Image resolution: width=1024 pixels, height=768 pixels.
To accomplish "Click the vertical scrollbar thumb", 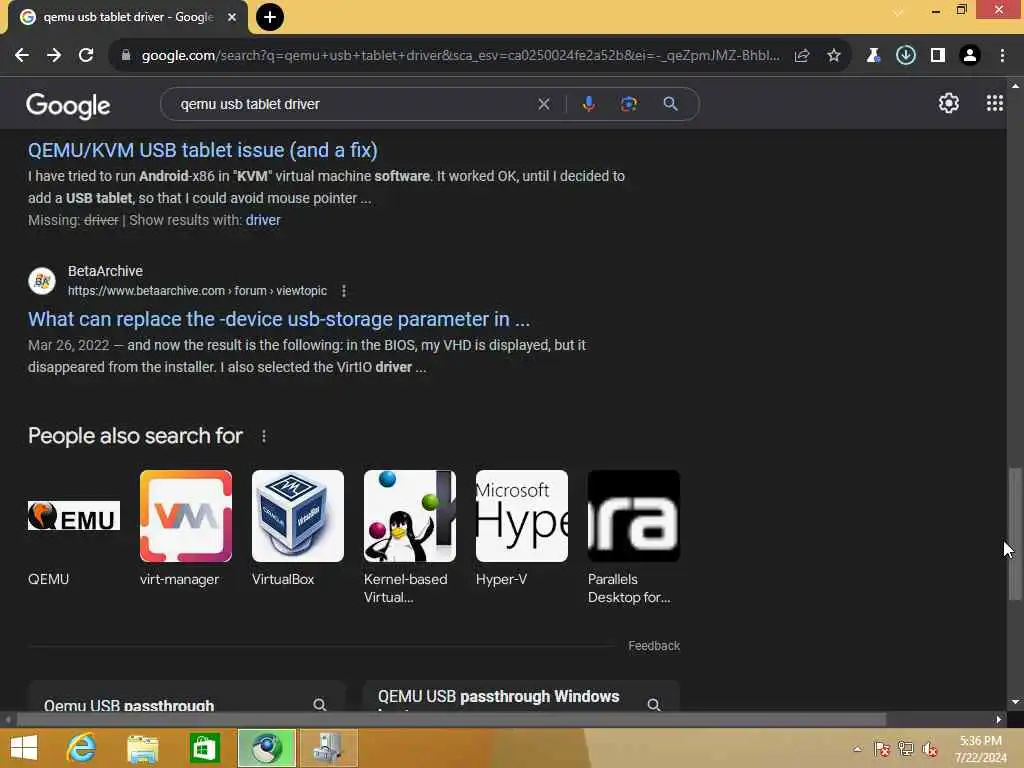I will (x=1014, y=533).
